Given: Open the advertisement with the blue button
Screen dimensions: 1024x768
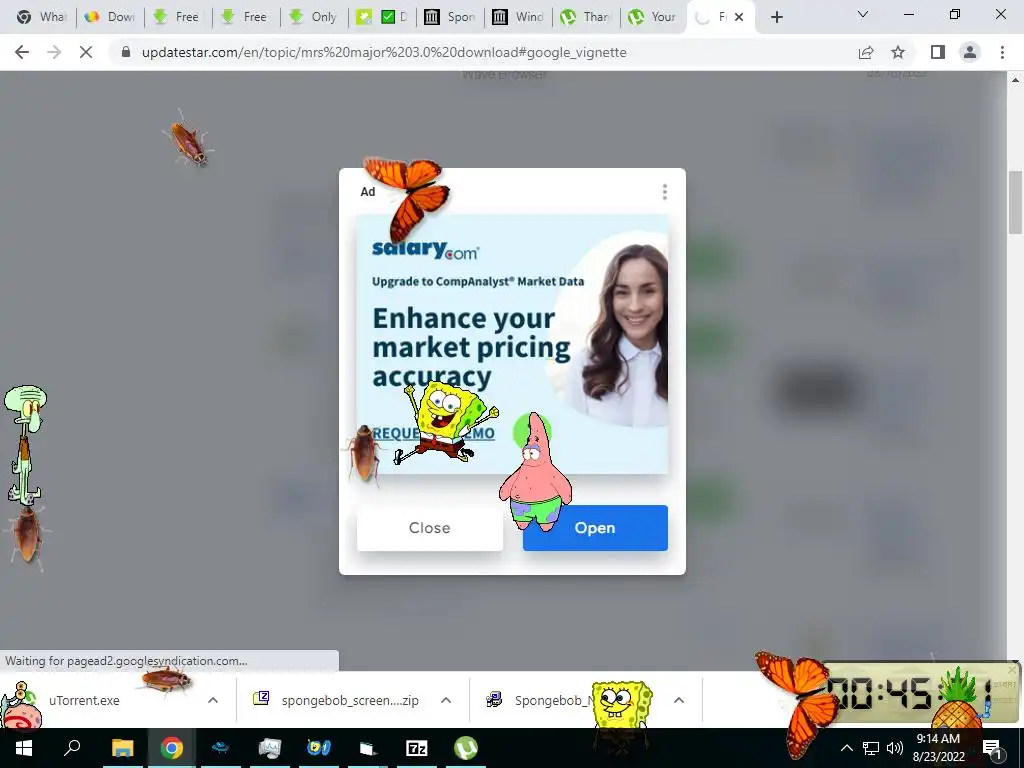Looking at the screenshot, I should (x=595, y=528).
